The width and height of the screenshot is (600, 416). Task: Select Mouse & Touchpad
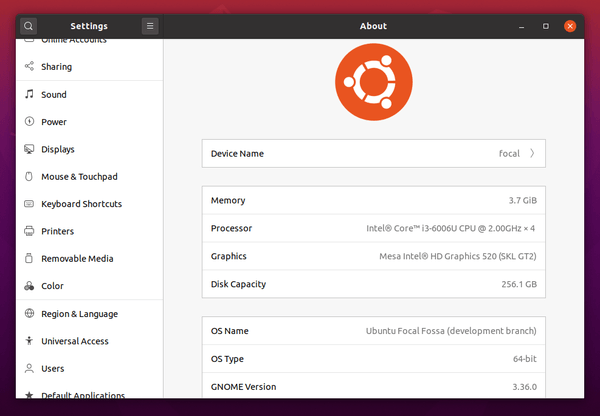90,176
